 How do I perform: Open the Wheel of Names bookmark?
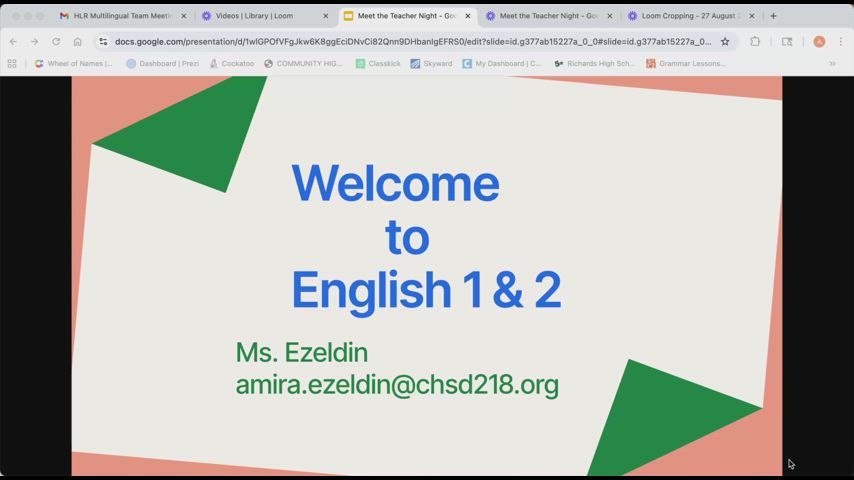pos(74,63)
